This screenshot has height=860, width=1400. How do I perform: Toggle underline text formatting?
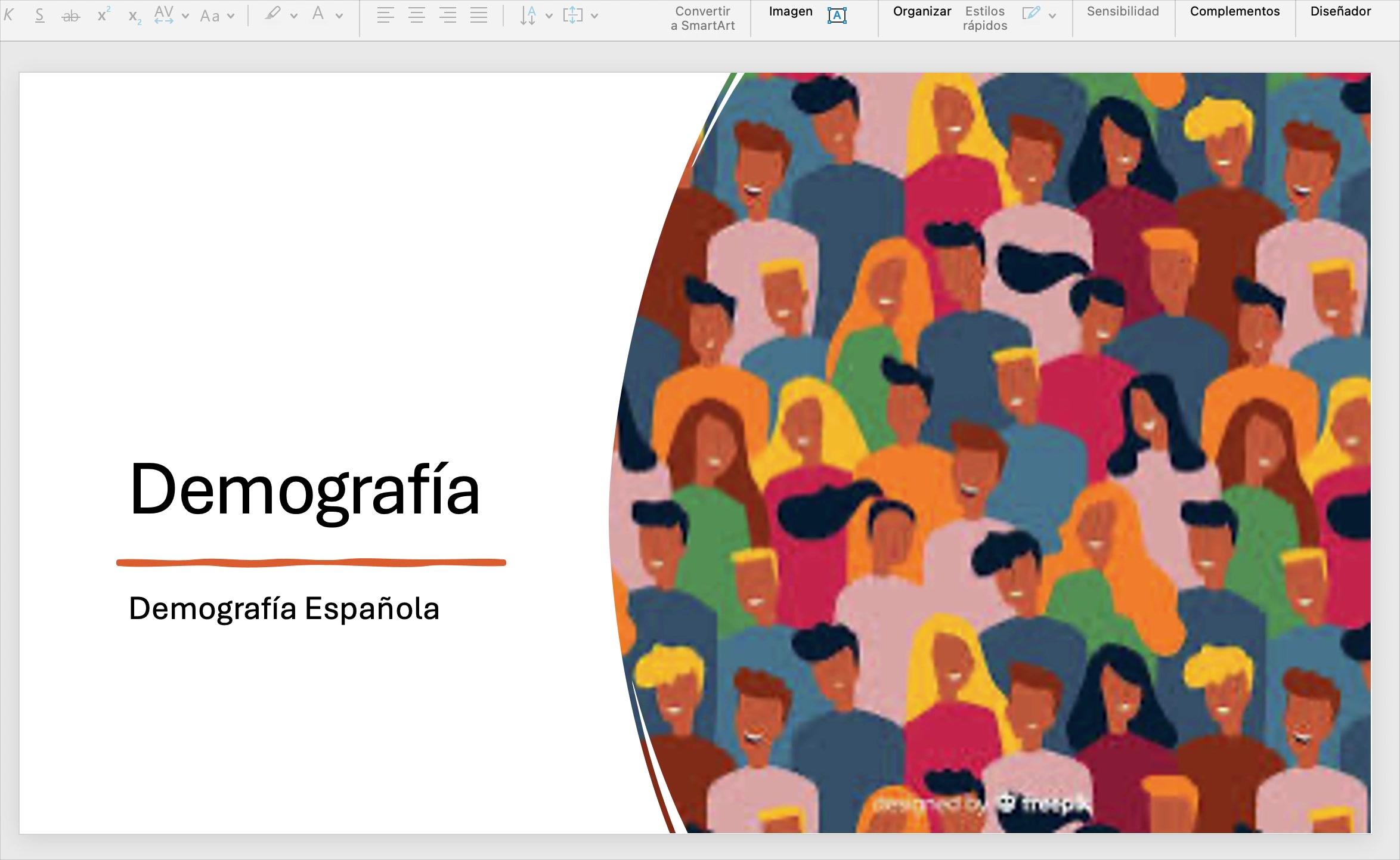[40, 16]
